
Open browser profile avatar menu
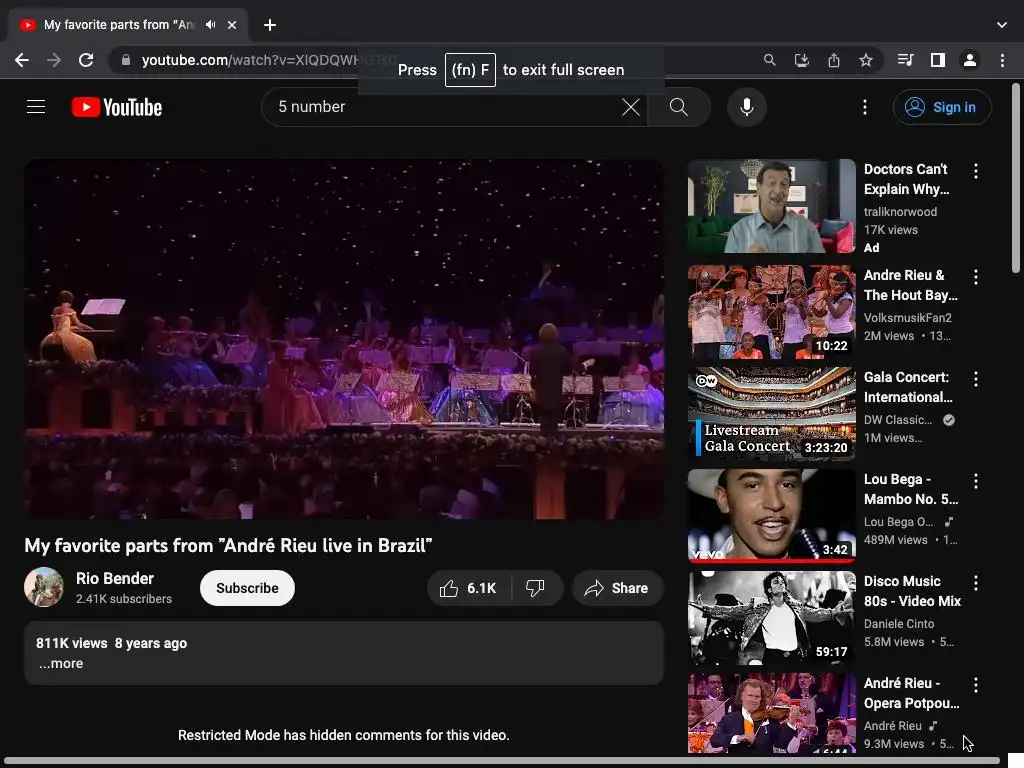click(x=970, y=60)
